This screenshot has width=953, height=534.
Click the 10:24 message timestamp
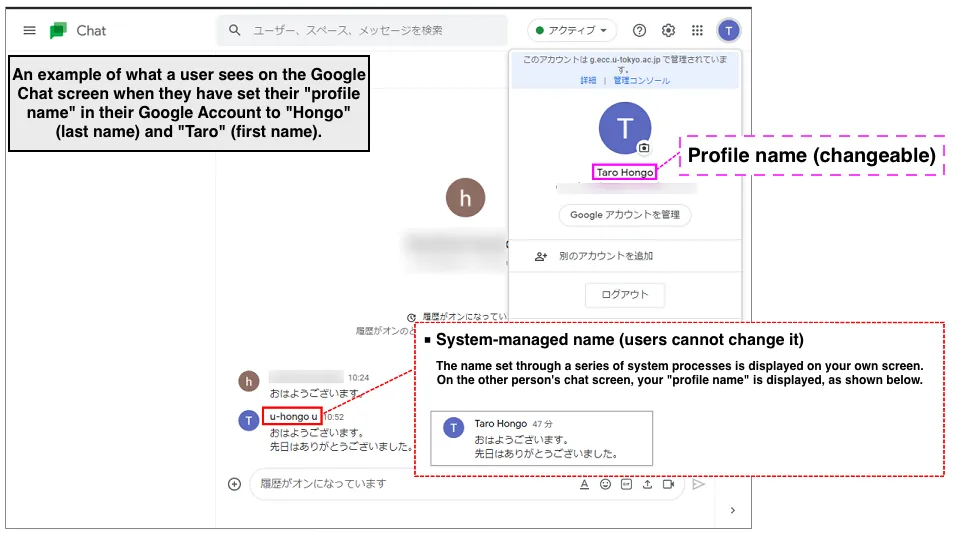[x=358, y=378]
